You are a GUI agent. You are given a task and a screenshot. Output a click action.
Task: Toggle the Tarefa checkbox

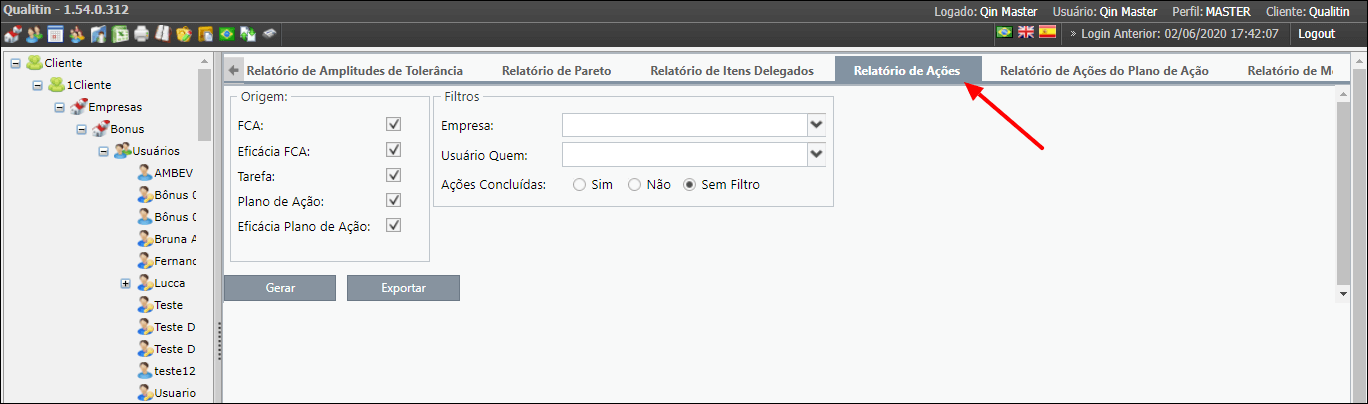[x=394, y=175]
